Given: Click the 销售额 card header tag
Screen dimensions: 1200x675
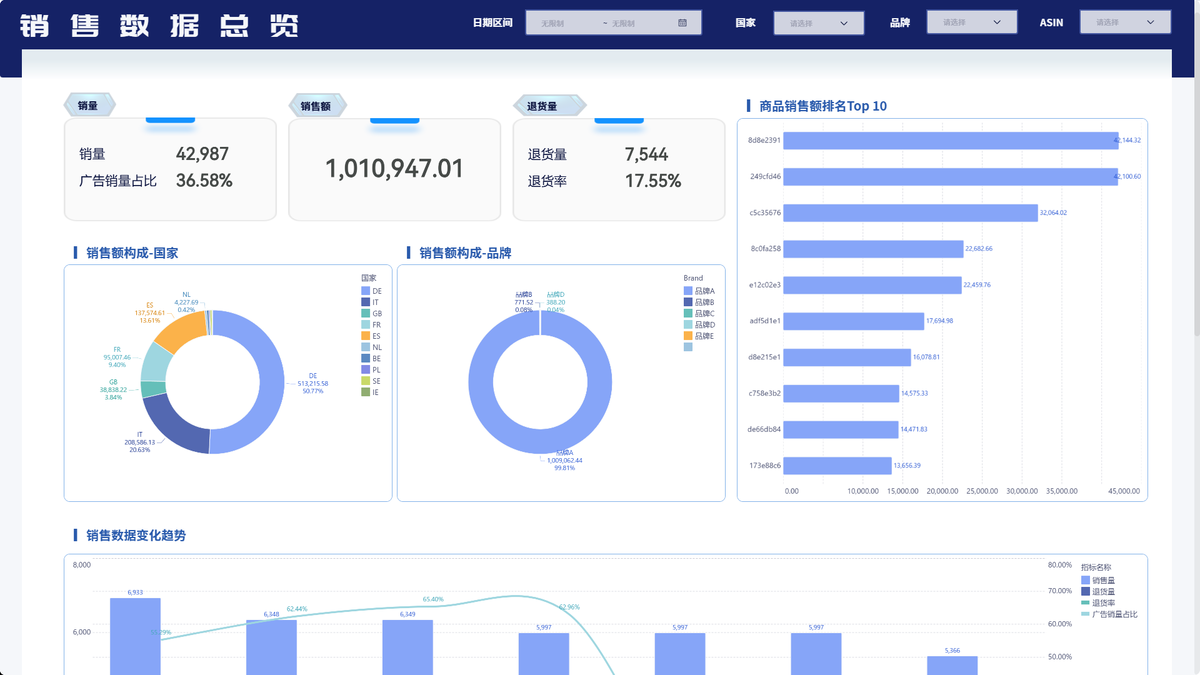Looking at the screenshot, I should click(317, 105).
